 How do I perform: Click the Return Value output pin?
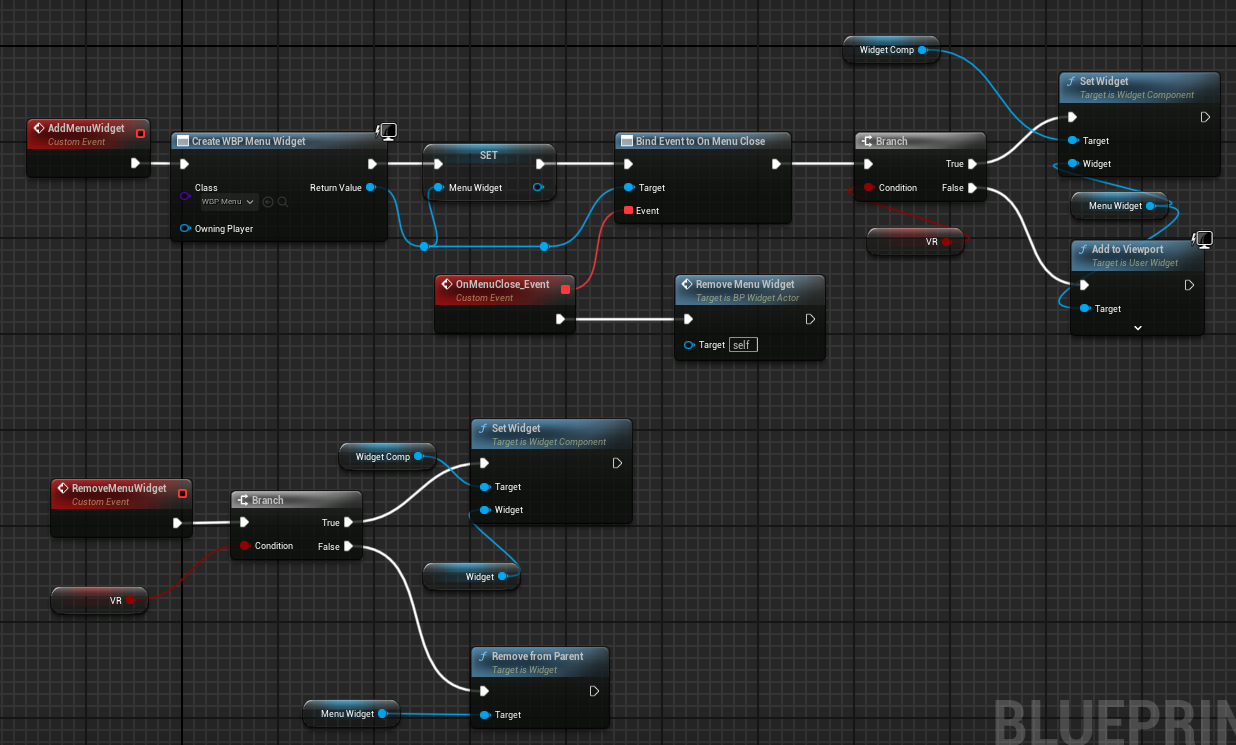(370, 187)
